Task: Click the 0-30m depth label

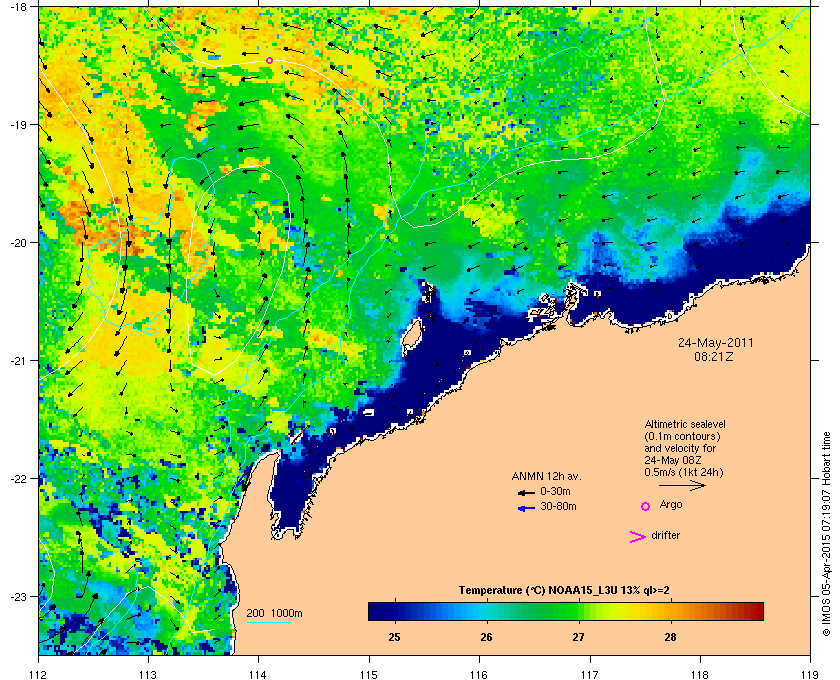Action: pos(555,491)
